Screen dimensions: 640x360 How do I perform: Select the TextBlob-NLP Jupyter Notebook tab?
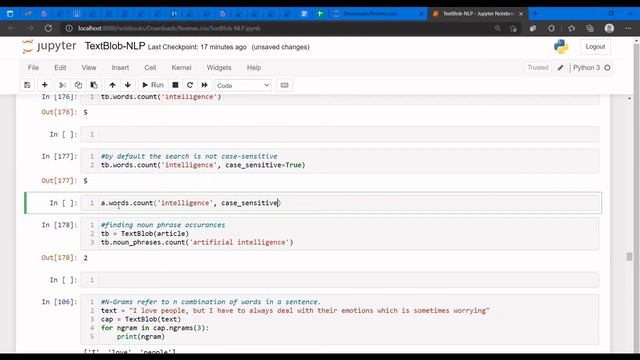pos(478,13)
